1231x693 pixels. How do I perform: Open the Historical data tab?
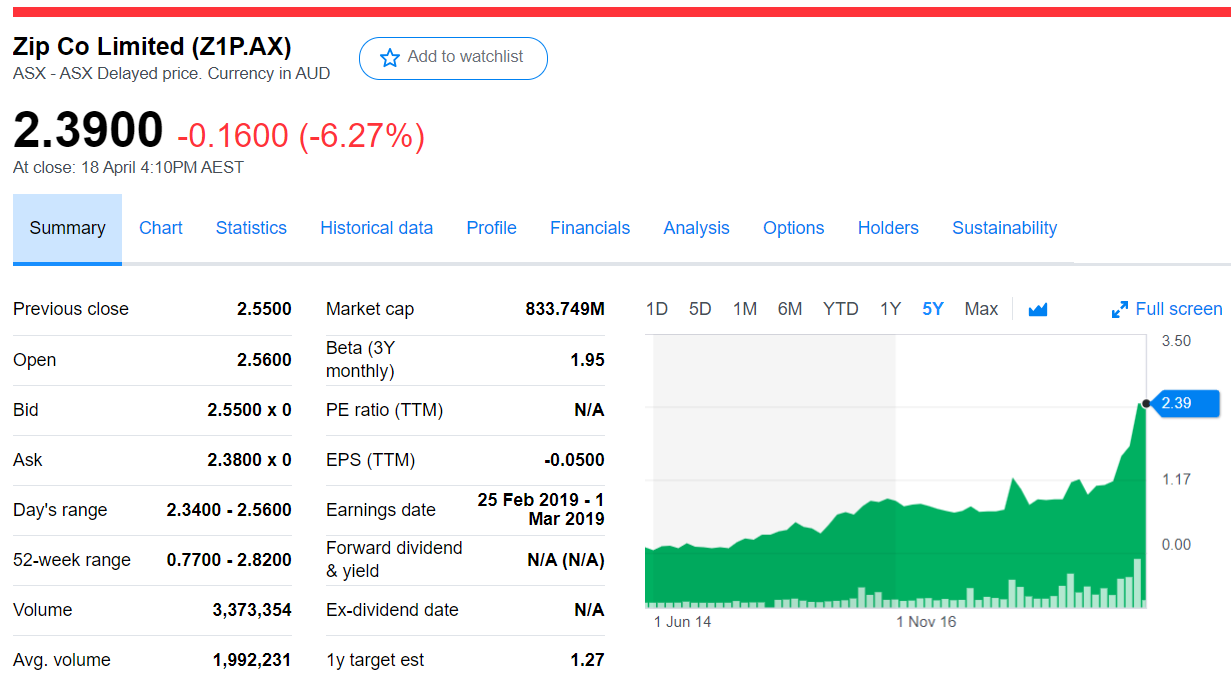376,228
